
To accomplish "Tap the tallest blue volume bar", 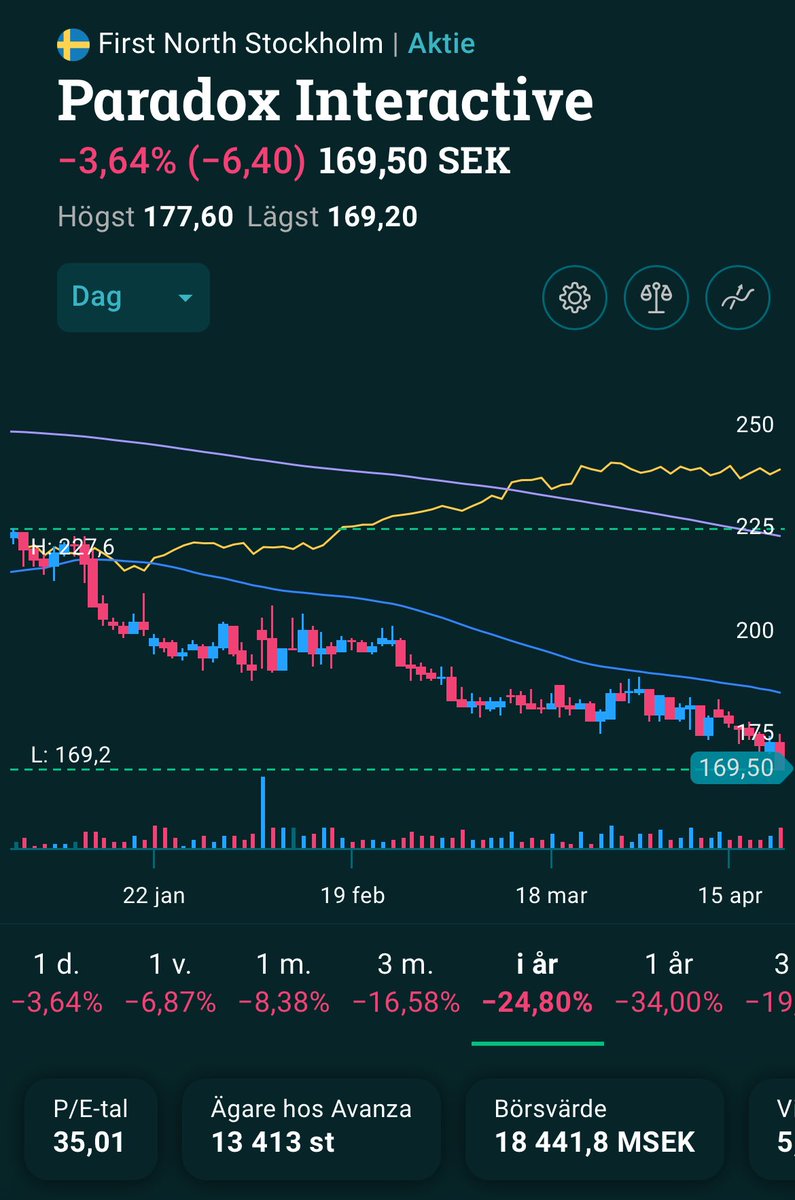I will point(264,812).
